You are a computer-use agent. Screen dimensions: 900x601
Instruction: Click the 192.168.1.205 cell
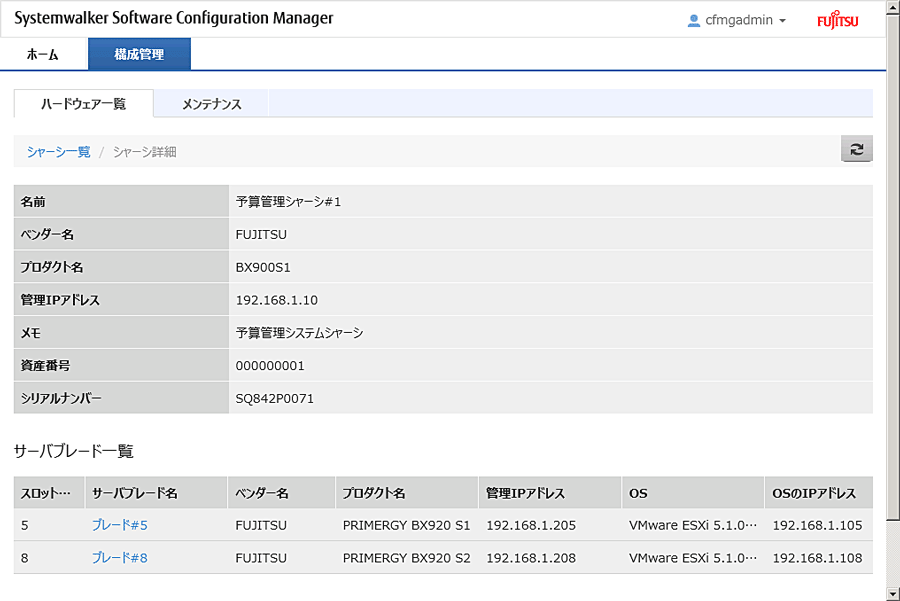531,525
